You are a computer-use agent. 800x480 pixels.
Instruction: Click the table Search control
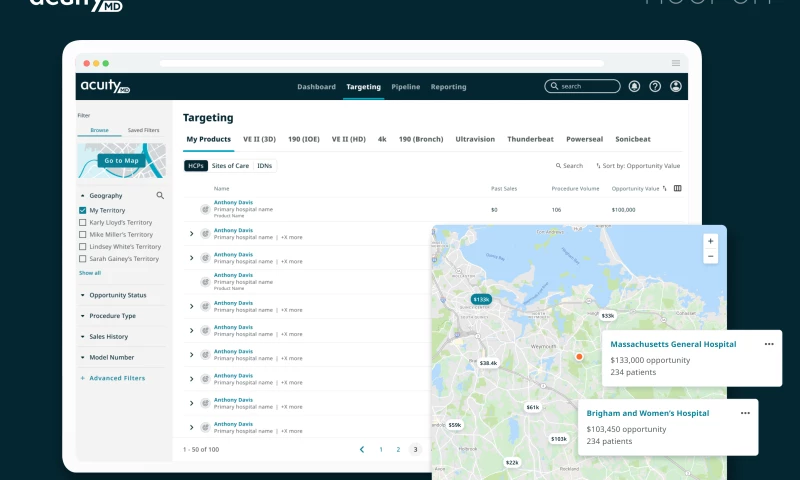[569, 166]
